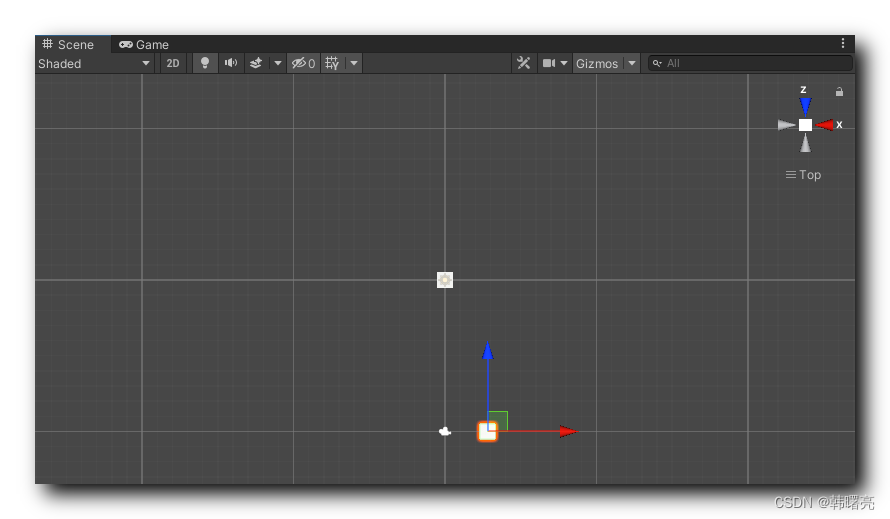Toggle the Gizmos button
The image size is (890, 519).
tap(597, 64)
